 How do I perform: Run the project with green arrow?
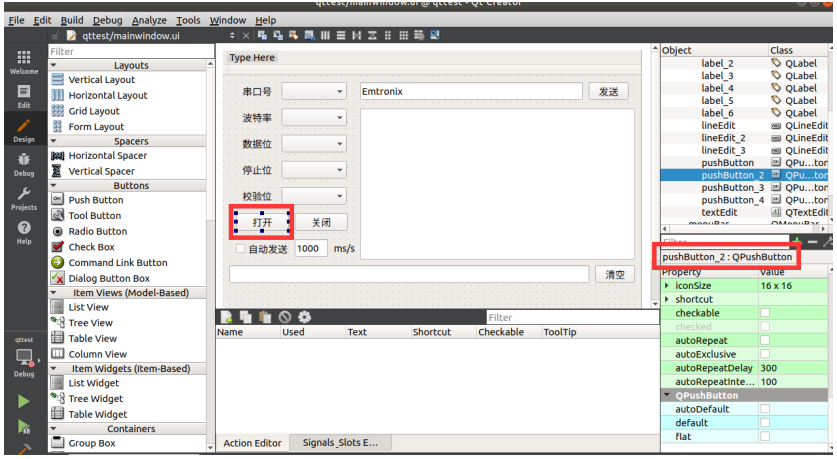23,401
